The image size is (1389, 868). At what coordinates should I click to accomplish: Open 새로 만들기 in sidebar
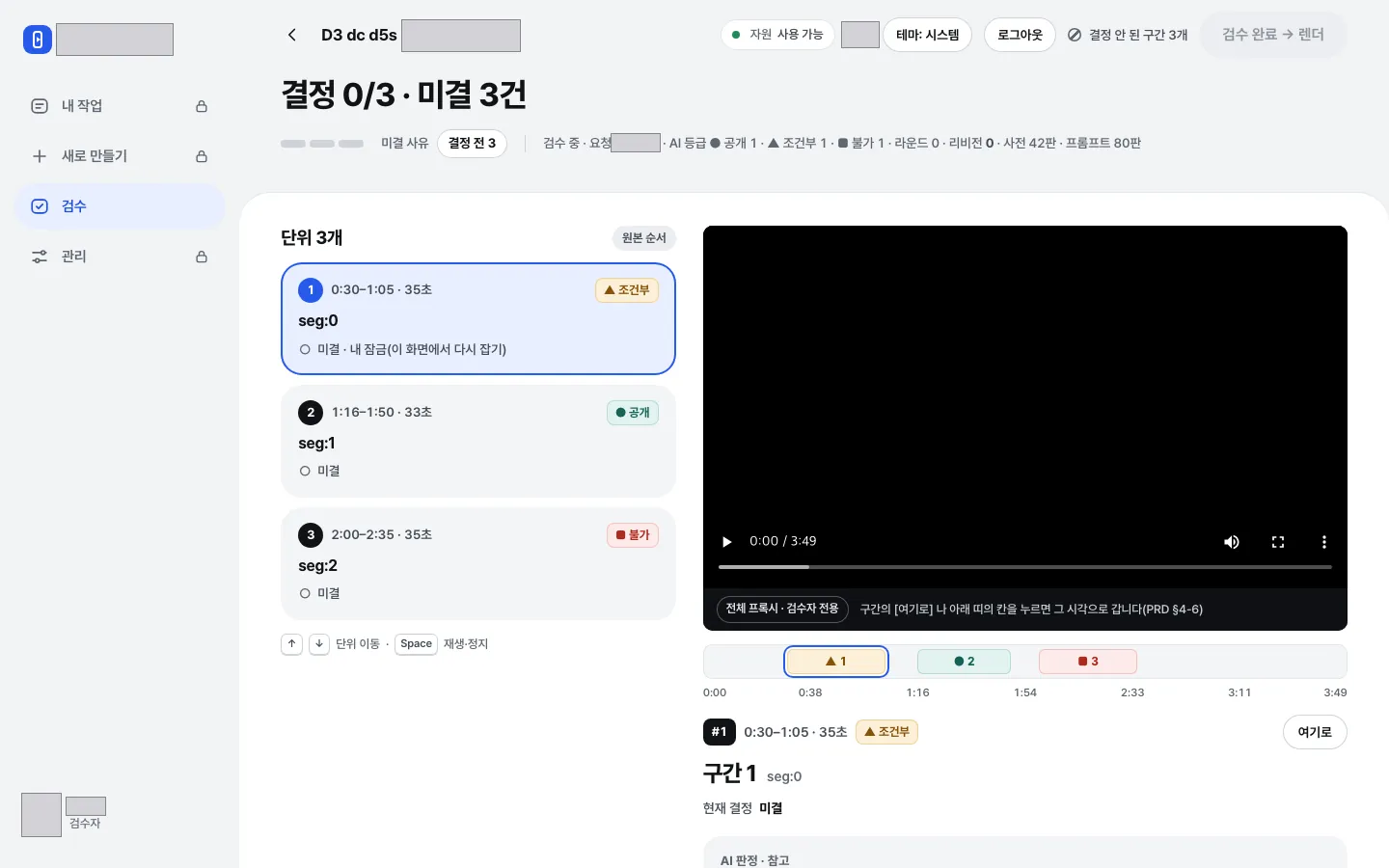(120, 156)
